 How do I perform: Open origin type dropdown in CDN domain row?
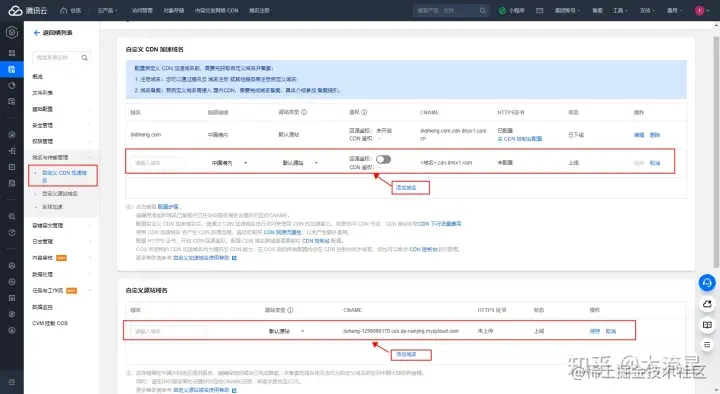click(300, 163)
